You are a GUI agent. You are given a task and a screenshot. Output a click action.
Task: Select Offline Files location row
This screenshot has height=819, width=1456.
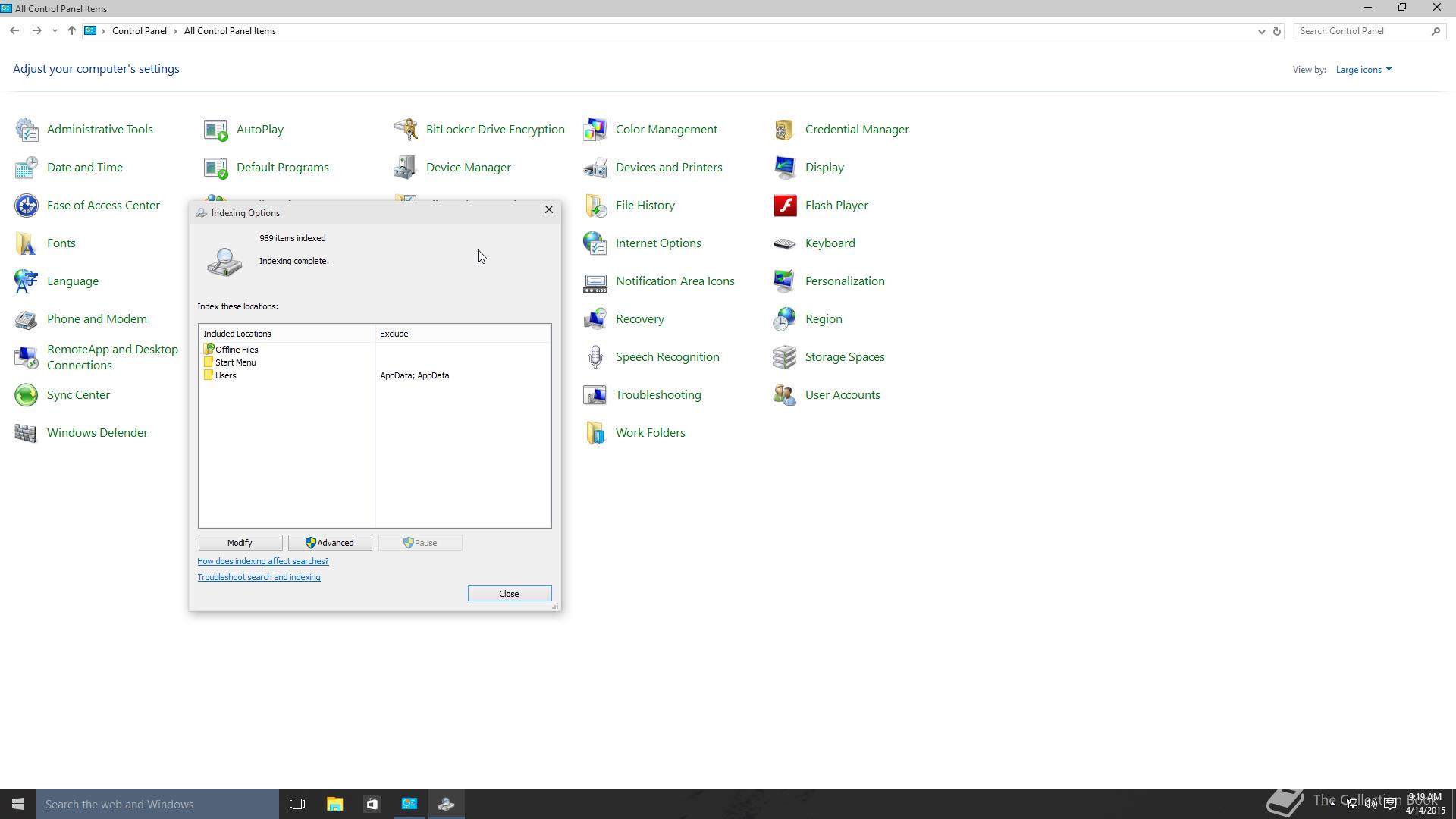(375, 350)
